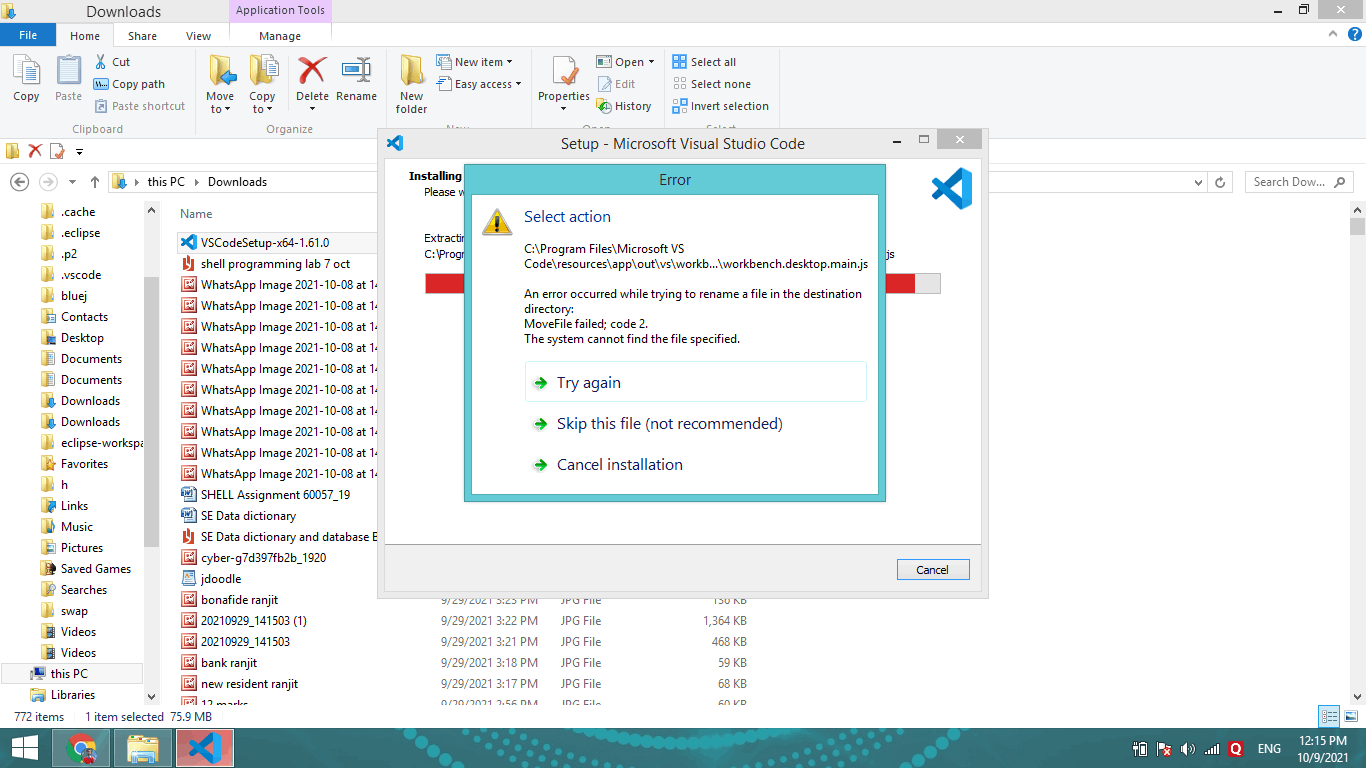The height and width of the screenshot is (768, 1366).
Task: Click this PC in the address bar
Action: (x=166, y=182)
